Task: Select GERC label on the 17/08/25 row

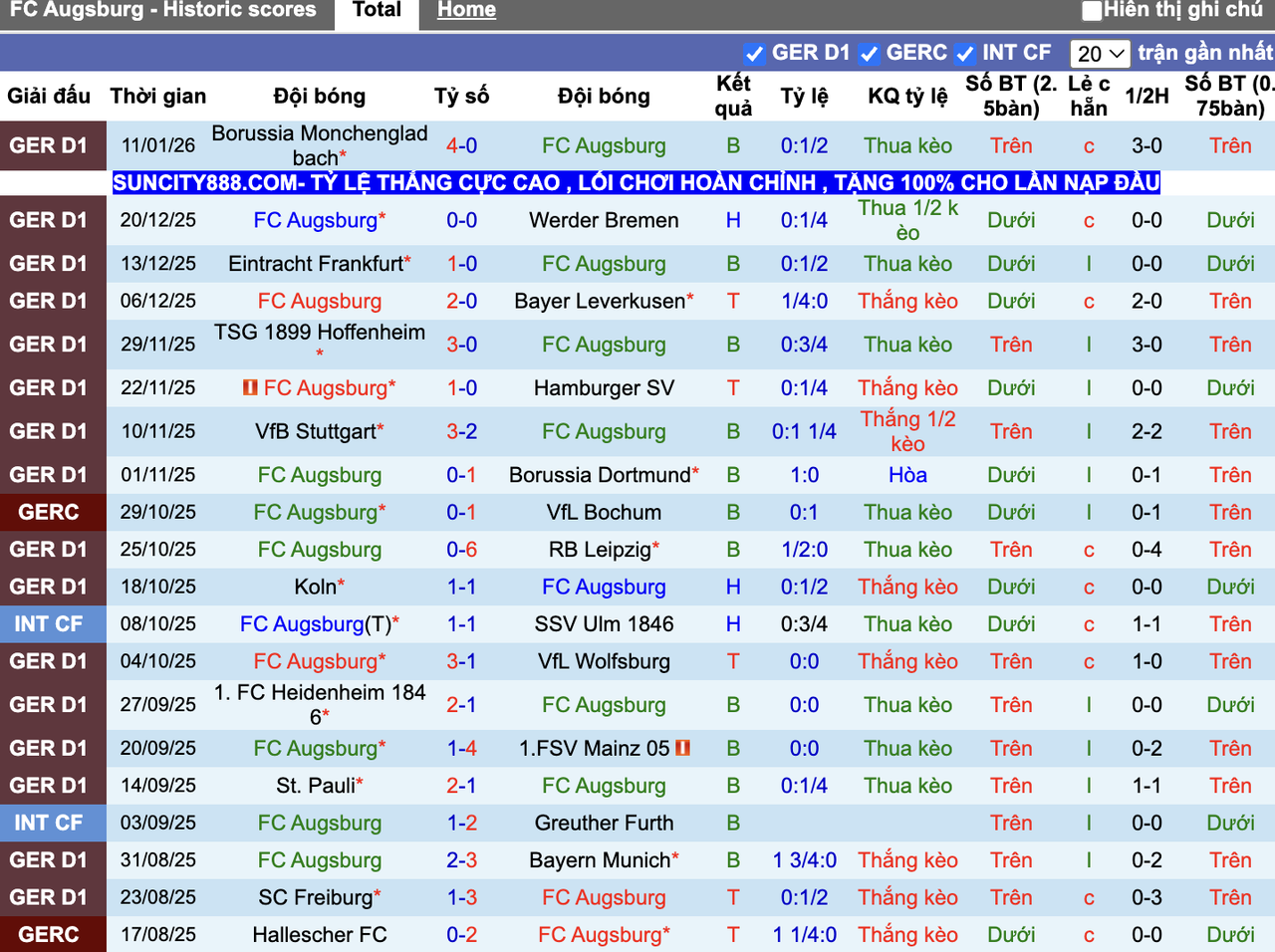Action: point(49,935)
